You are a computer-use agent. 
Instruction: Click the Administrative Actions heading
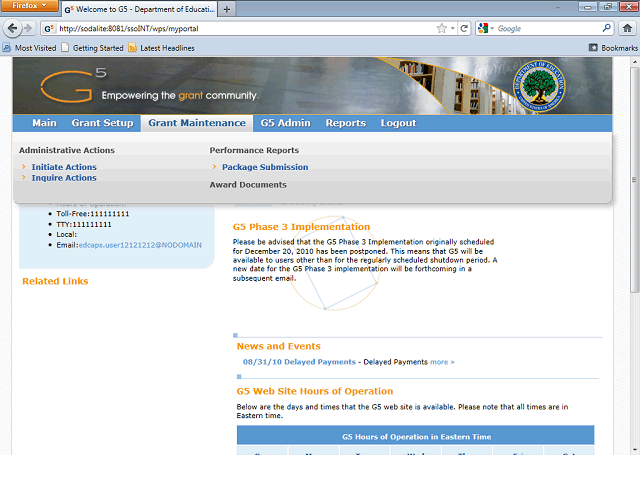tap(67, 150)
